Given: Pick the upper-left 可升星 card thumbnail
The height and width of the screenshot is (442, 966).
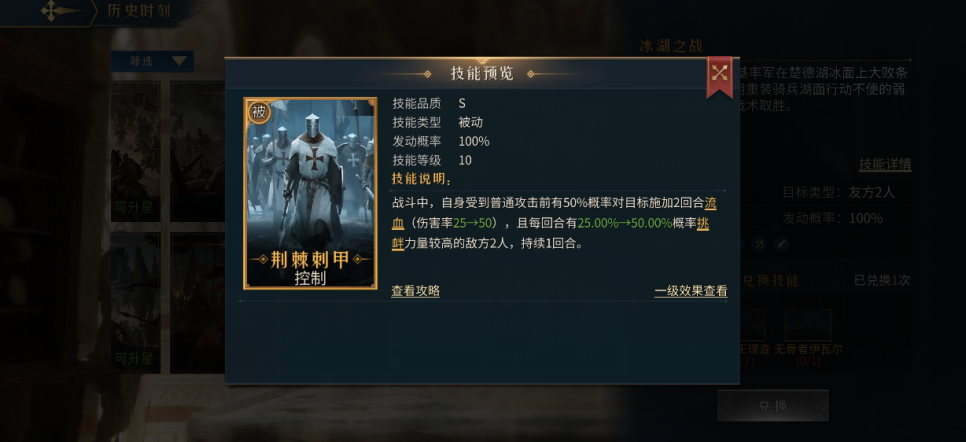Looking at the screenshot, I should (x=136, y=151).
